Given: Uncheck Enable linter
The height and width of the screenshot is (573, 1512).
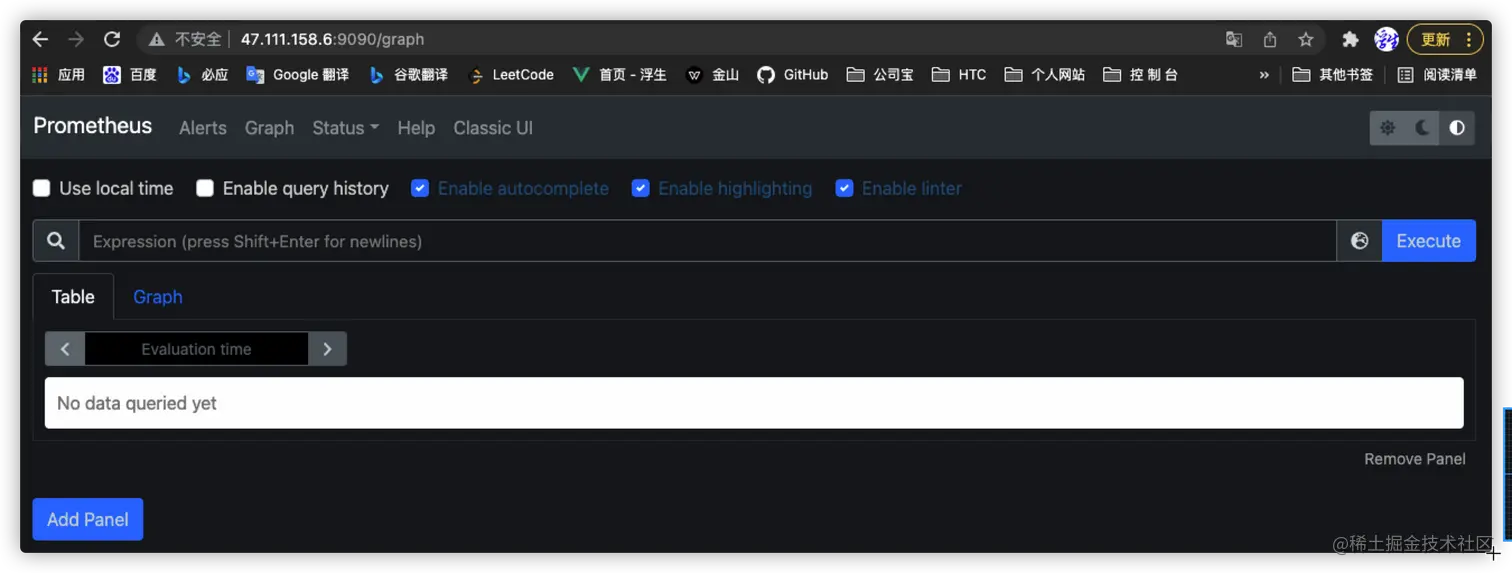Looking at the screenshot, I should [x=845, y=188].
